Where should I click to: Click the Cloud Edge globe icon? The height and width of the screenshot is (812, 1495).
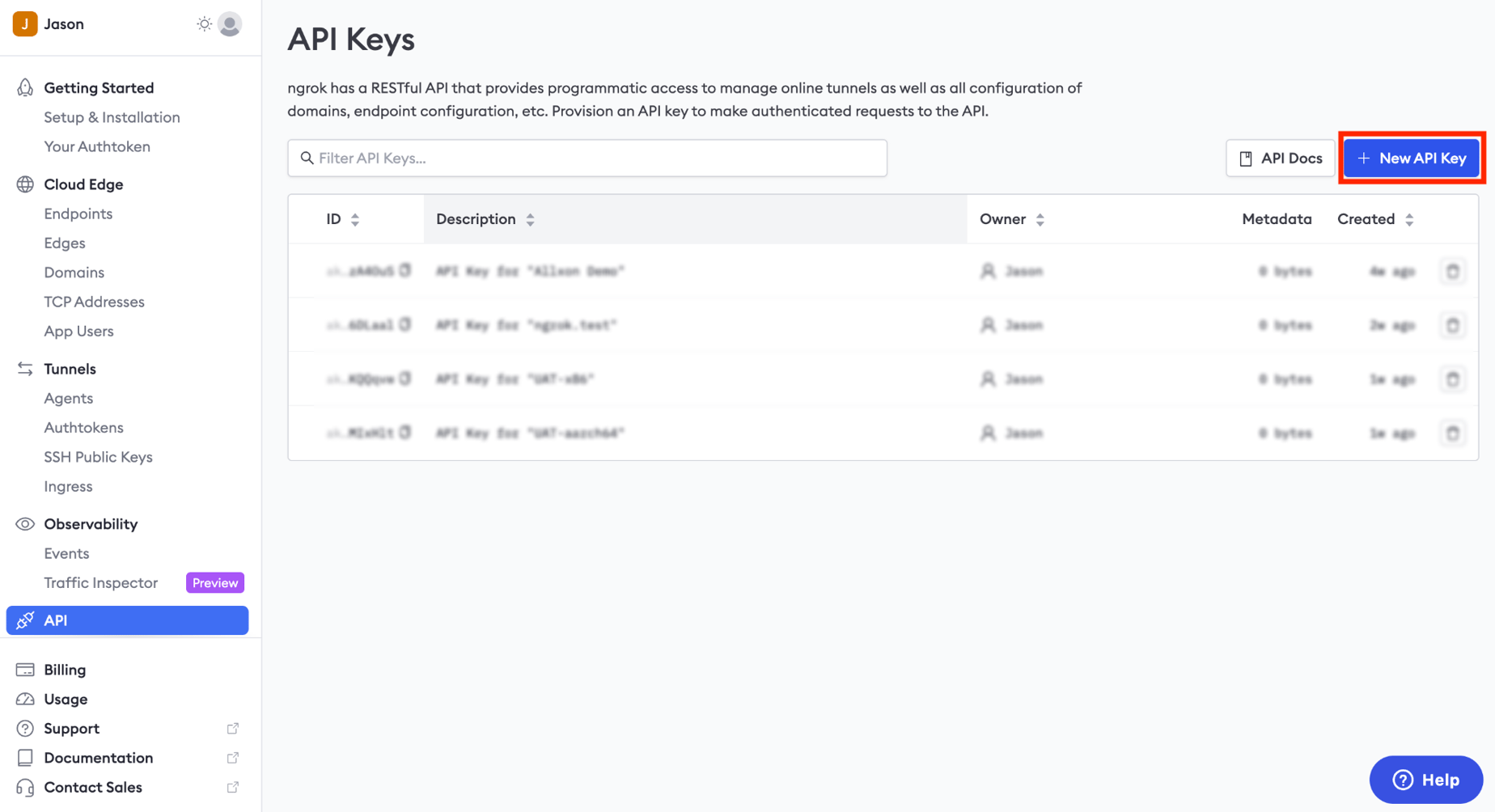24,184
